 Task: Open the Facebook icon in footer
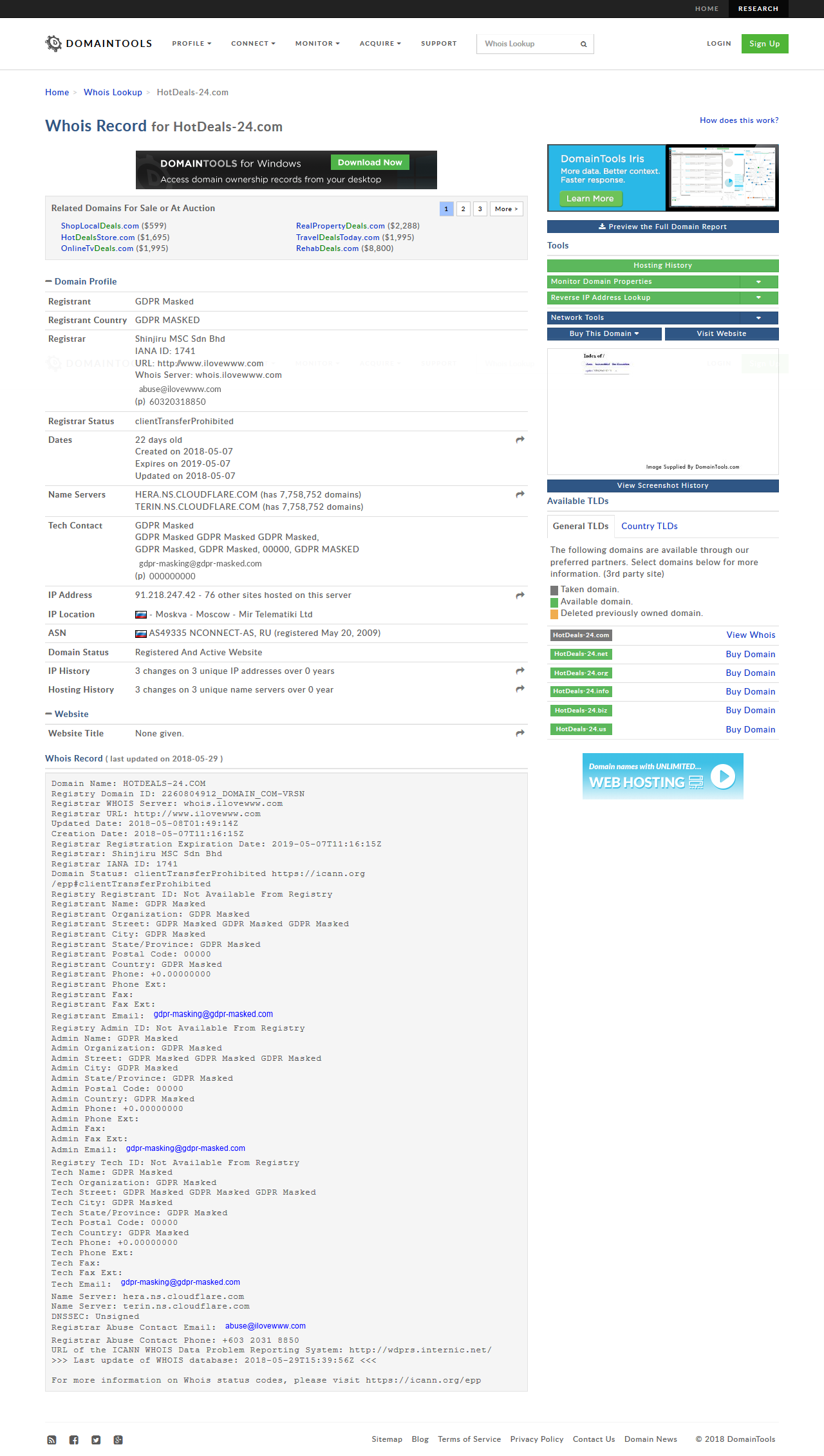pyautogui.click(x=74, y=1440)
